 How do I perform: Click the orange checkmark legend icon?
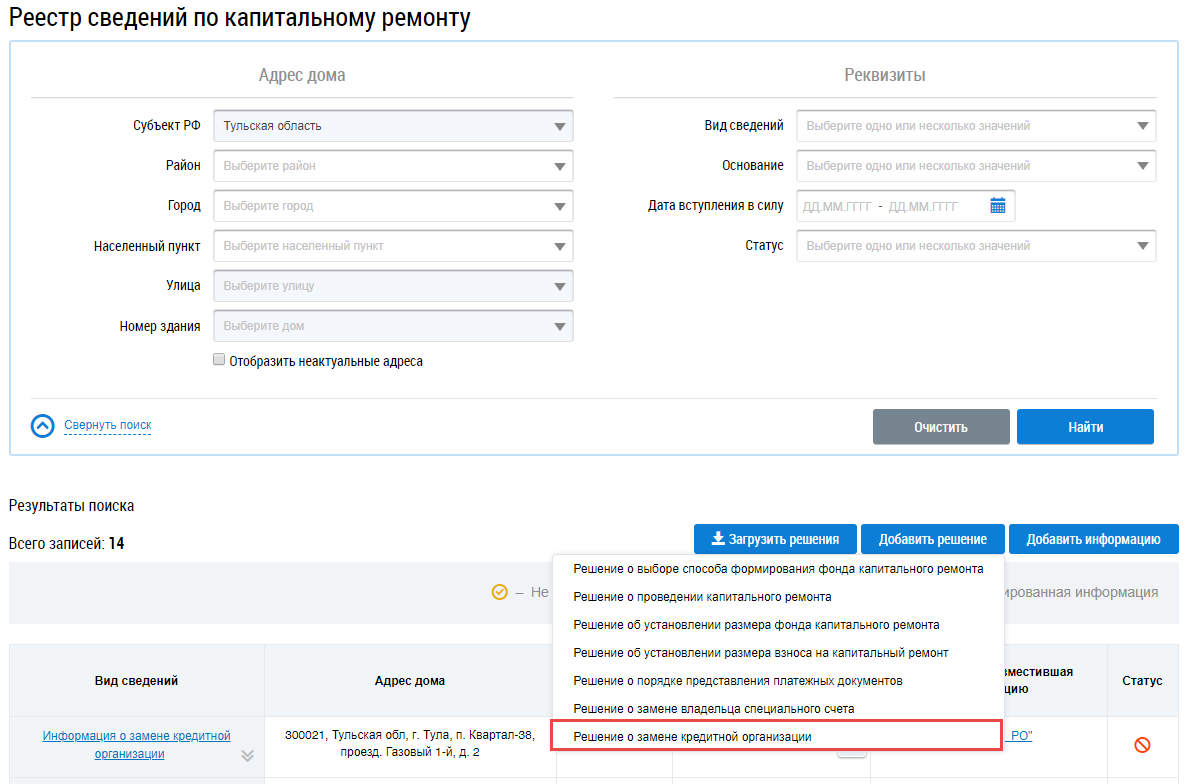coord(500,593)
